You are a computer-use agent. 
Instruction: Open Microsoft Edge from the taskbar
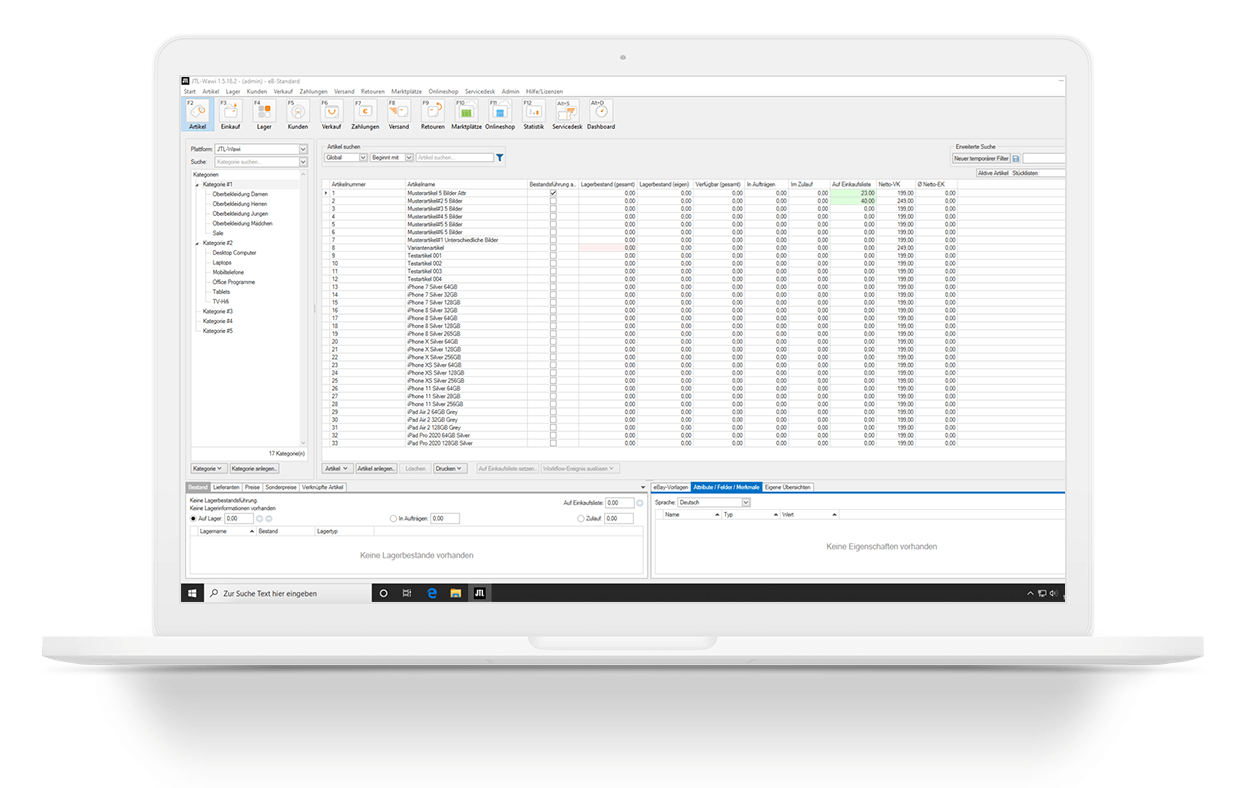pos(433,593)
